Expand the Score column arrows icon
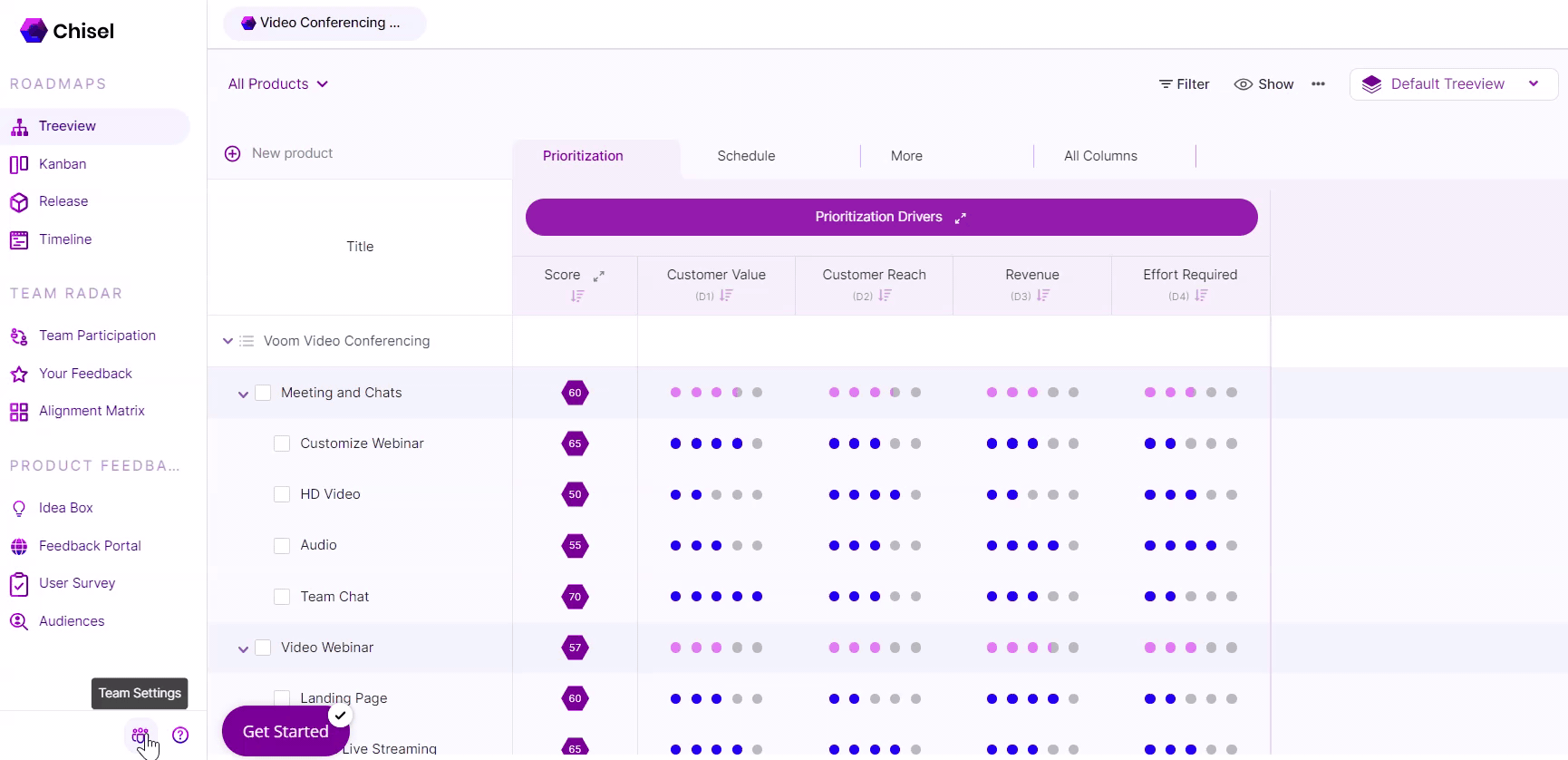 pos(598,276)
